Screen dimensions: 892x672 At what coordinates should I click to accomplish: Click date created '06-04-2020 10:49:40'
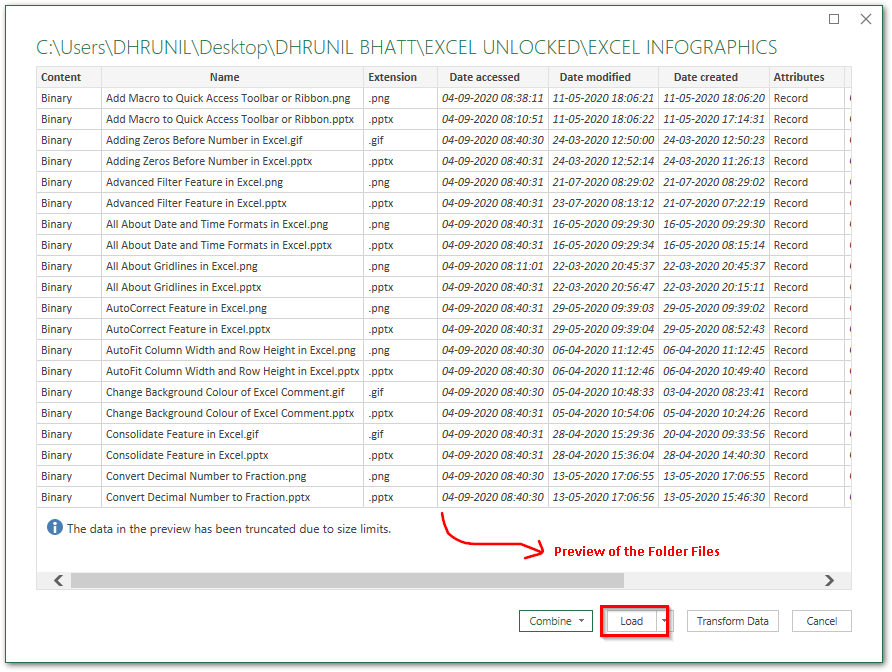click(714, 371)
